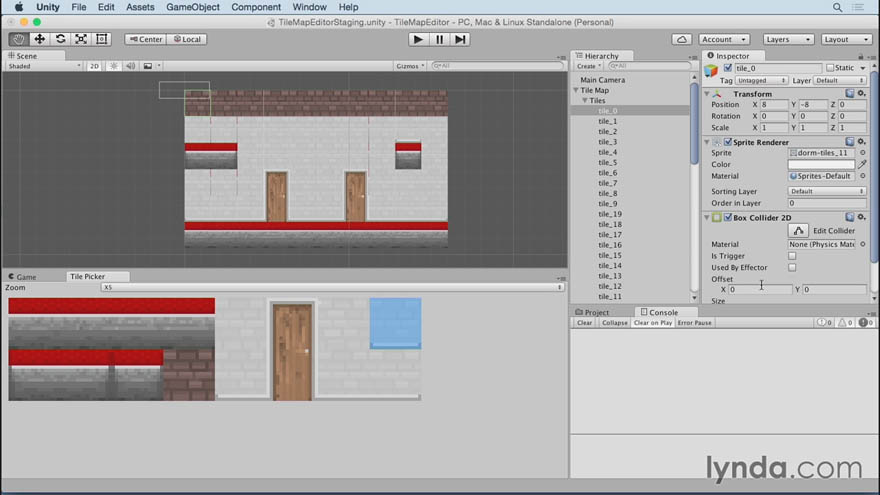Open the Tag Untagged dropdown
Viewport: 880px width, 495px height.
(761, 81)
